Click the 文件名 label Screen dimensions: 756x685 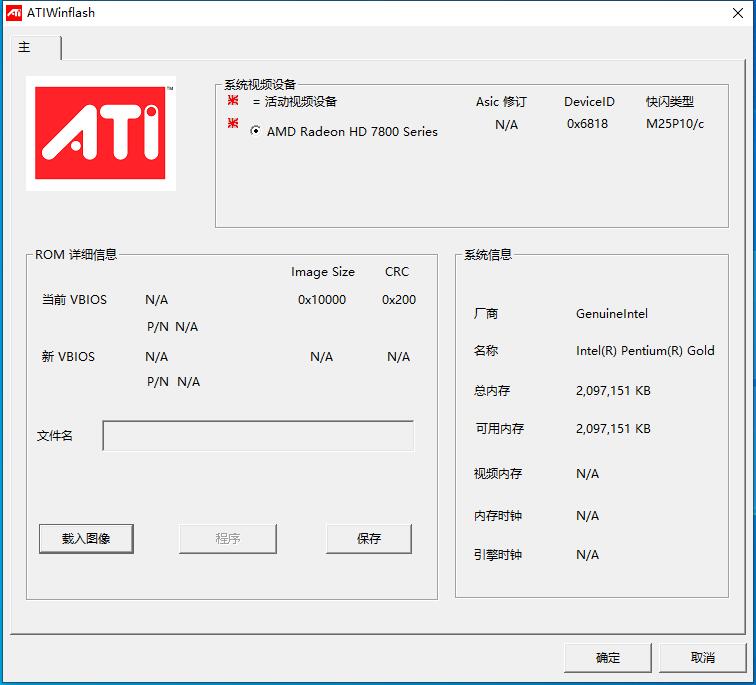[54, 436]
